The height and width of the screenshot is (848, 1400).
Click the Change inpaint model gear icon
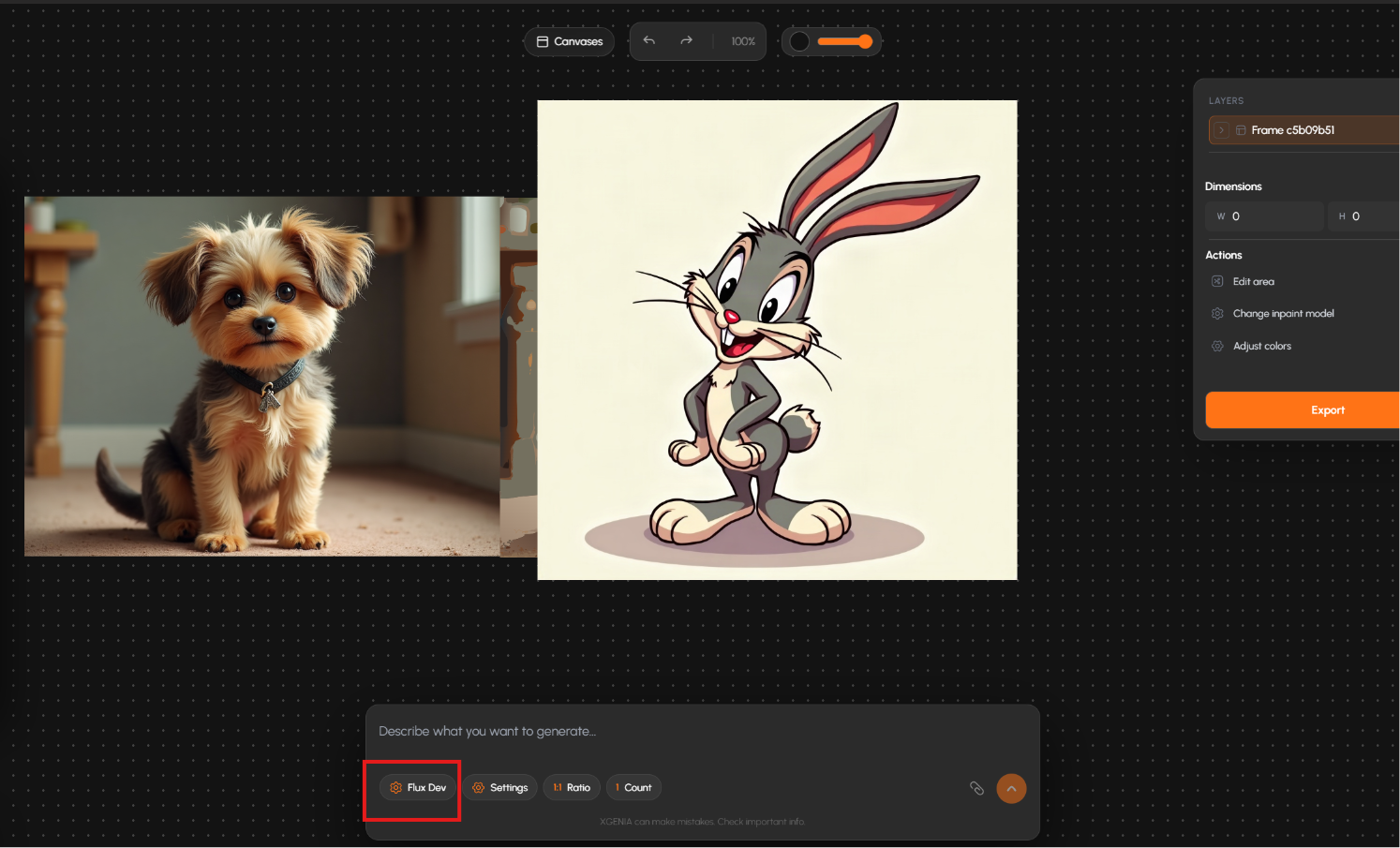(x=1217, y=314)
